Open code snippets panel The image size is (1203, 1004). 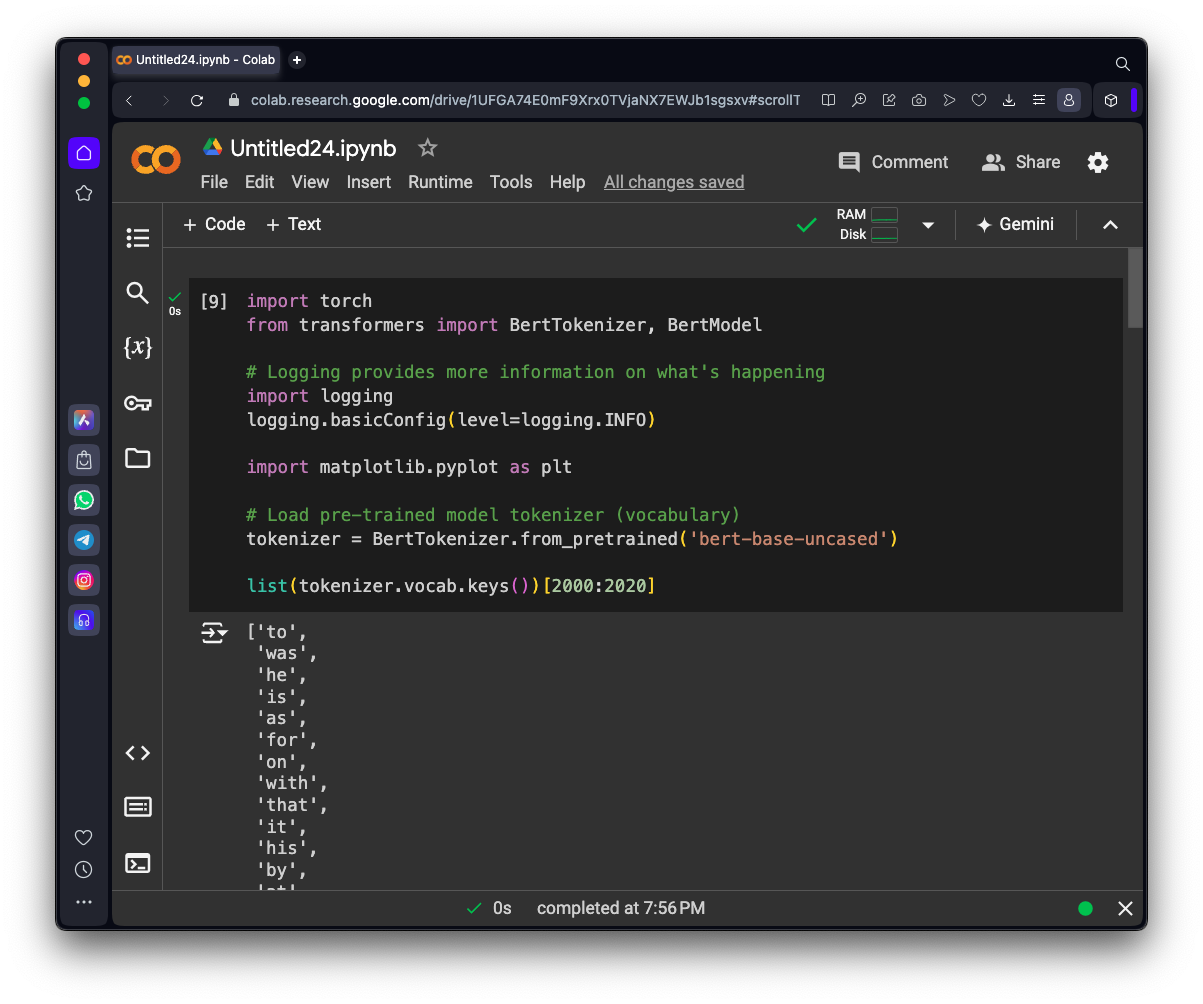pyautogui.click(x=138, y=753)
